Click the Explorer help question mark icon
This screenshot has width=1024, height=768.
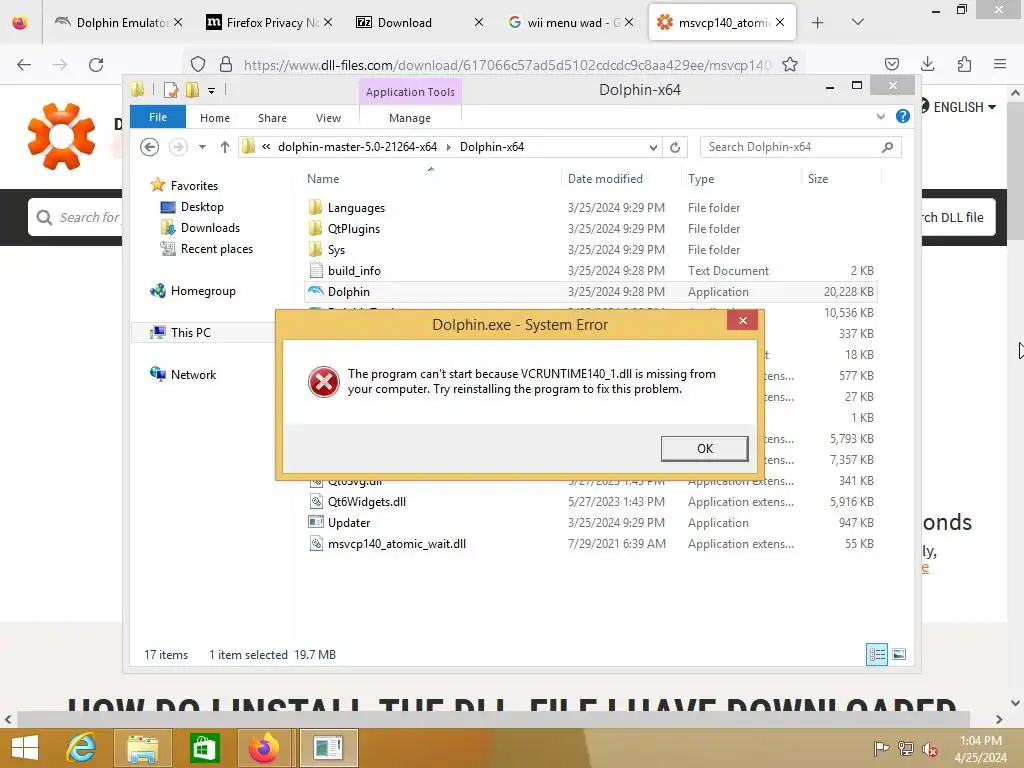[903, 116]
